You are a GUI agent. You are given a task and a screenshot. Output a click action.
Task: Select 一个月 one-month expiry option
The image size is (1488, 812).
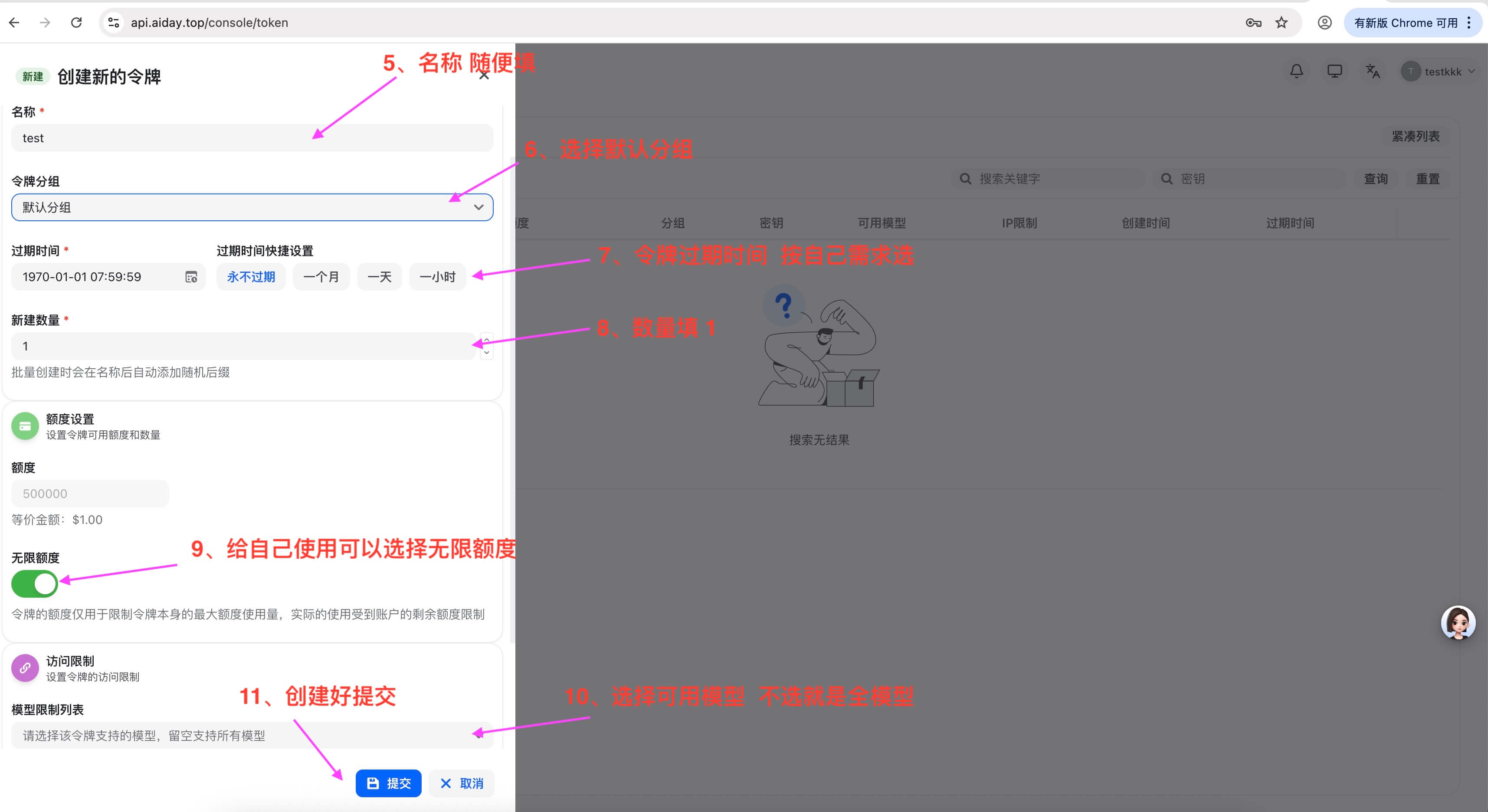(x=321, y=277)
